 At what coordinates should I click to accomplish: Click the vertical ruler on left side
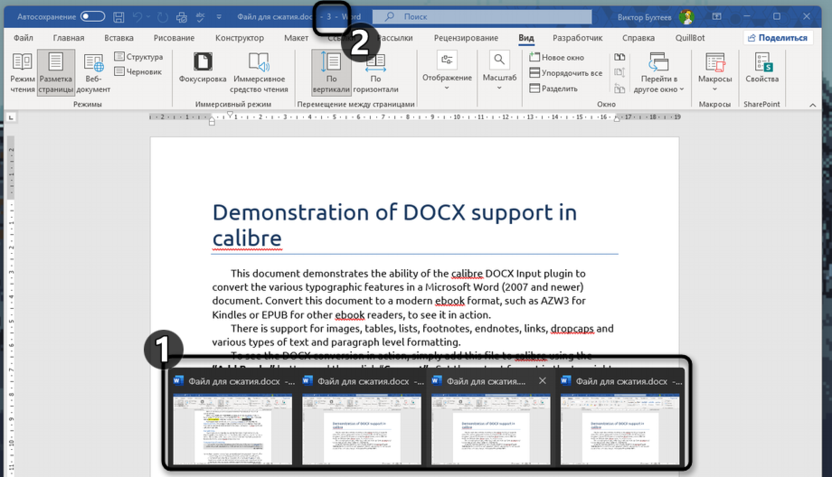(x=11, y=305)
